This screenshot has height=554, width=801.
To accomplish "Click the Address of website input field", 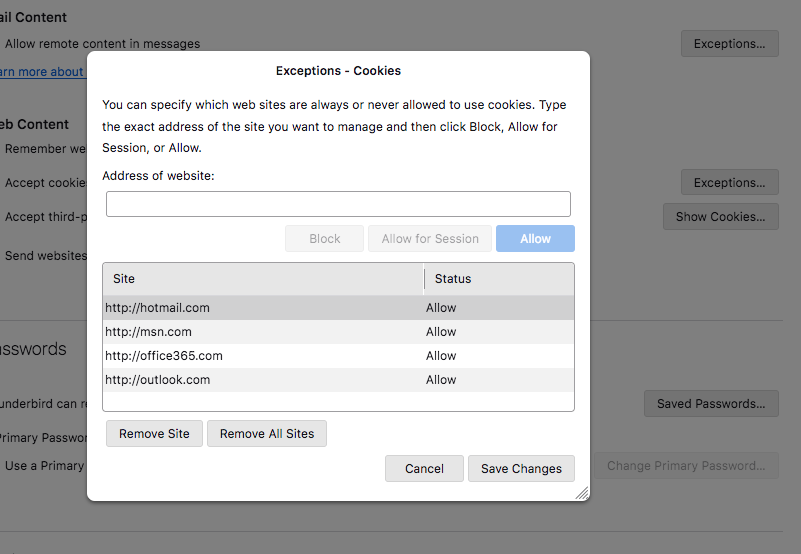I will [338, 204].
